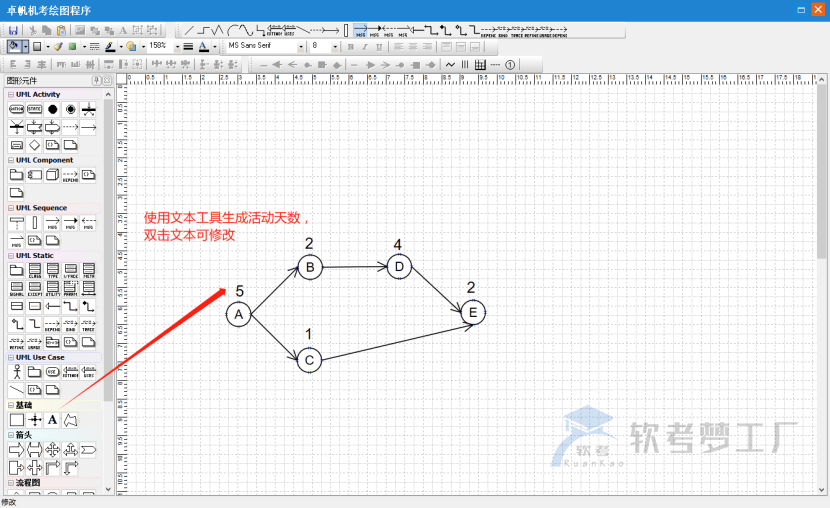This screenshot has width=830, height=508.
Task: Click node B circle on the canvas
Action: pos(310,267)
